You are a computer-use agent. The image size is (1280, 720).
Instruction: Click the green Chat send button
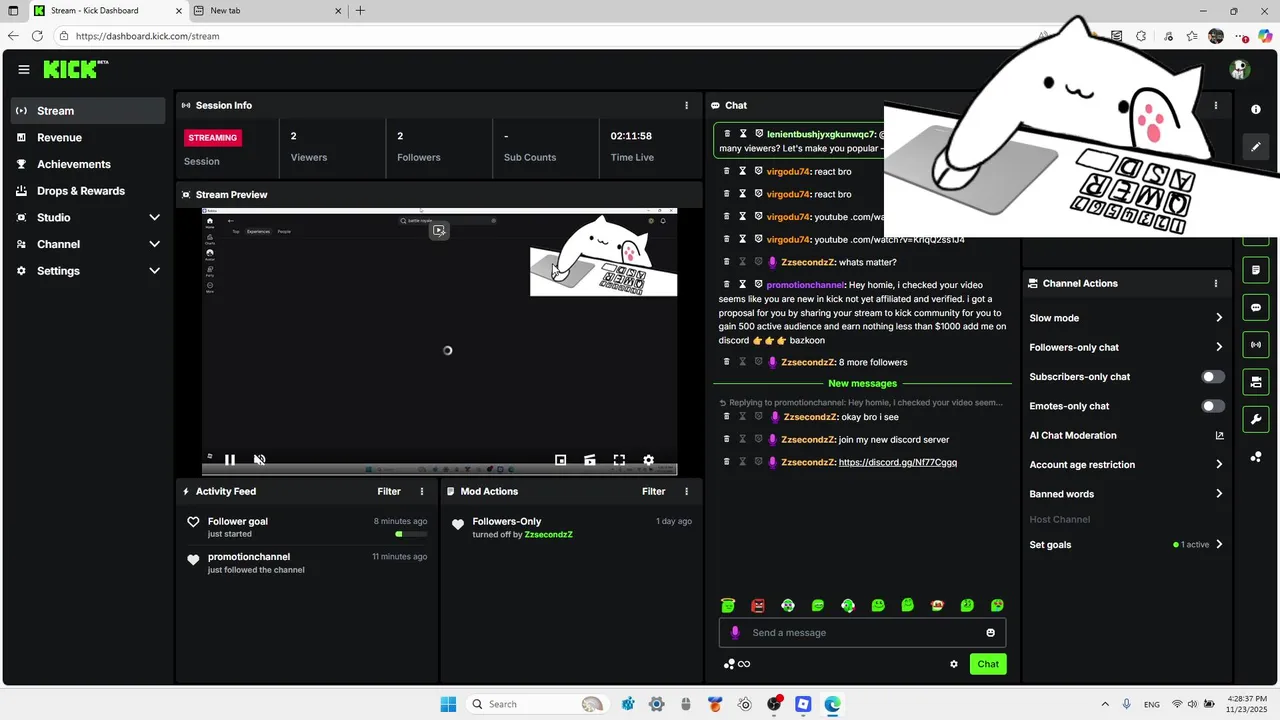pyautogui.click(x=988, y=664)
